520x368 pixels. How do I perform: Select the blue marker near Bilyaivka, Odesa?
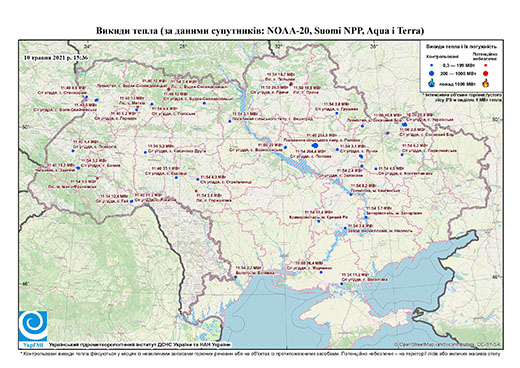click(x=236, y=277)
